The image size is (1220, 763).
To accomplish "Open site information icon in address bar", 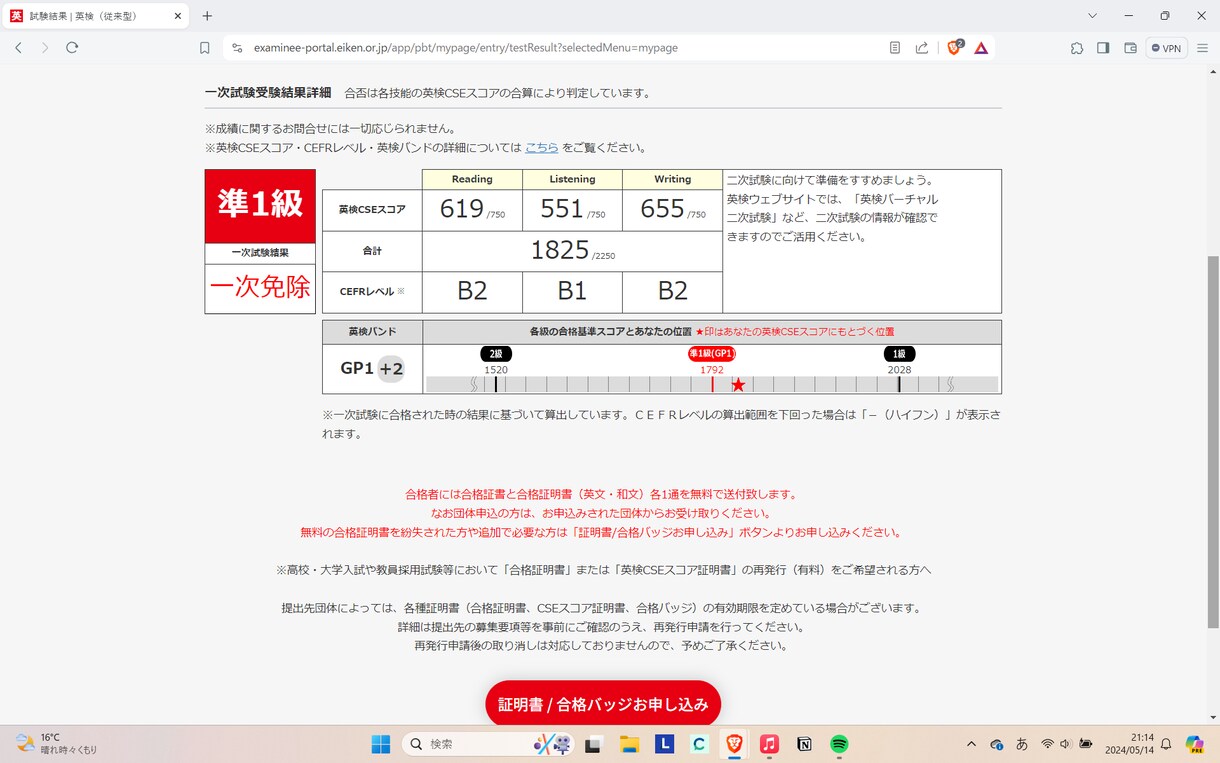I will click(x=237, y=47).
